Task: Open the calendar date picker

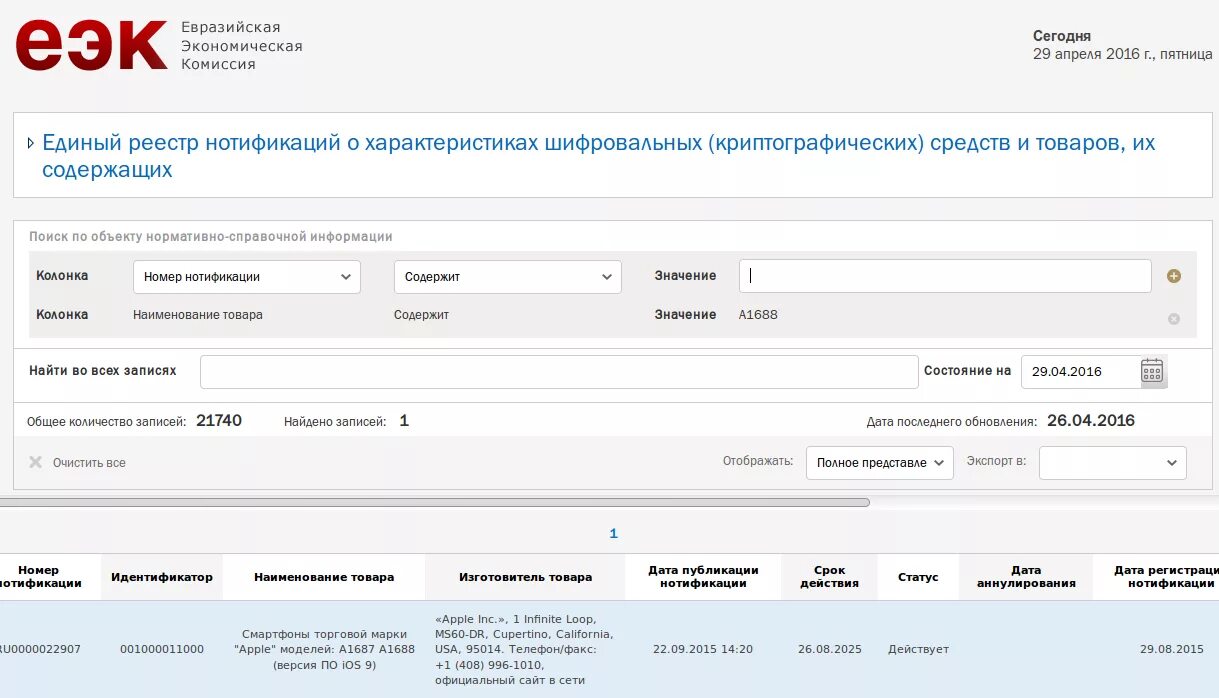Action: (x=1152, y=371)
